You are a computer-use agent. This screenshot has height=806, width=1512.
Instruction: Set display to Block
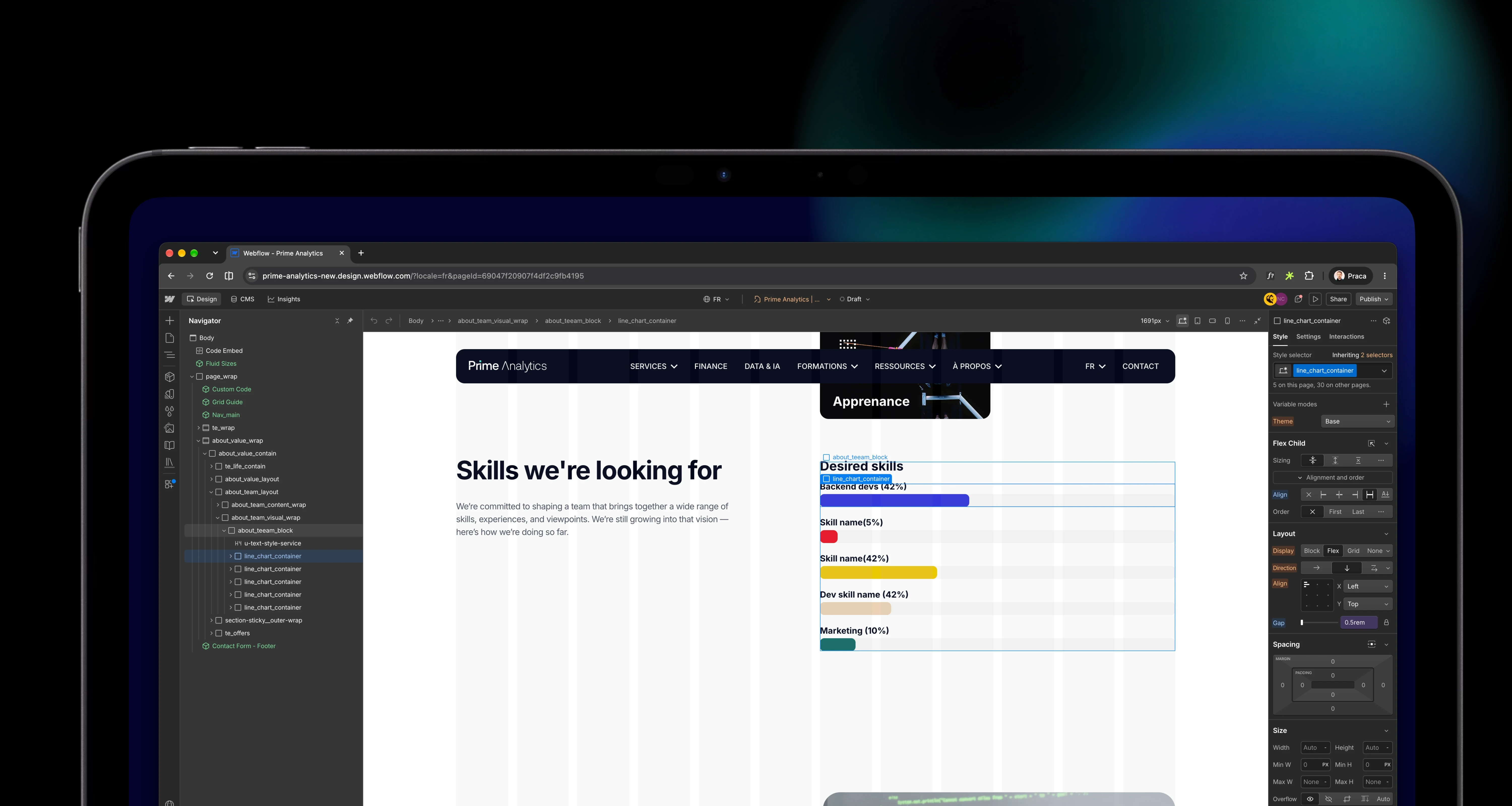pos(1312,551)
